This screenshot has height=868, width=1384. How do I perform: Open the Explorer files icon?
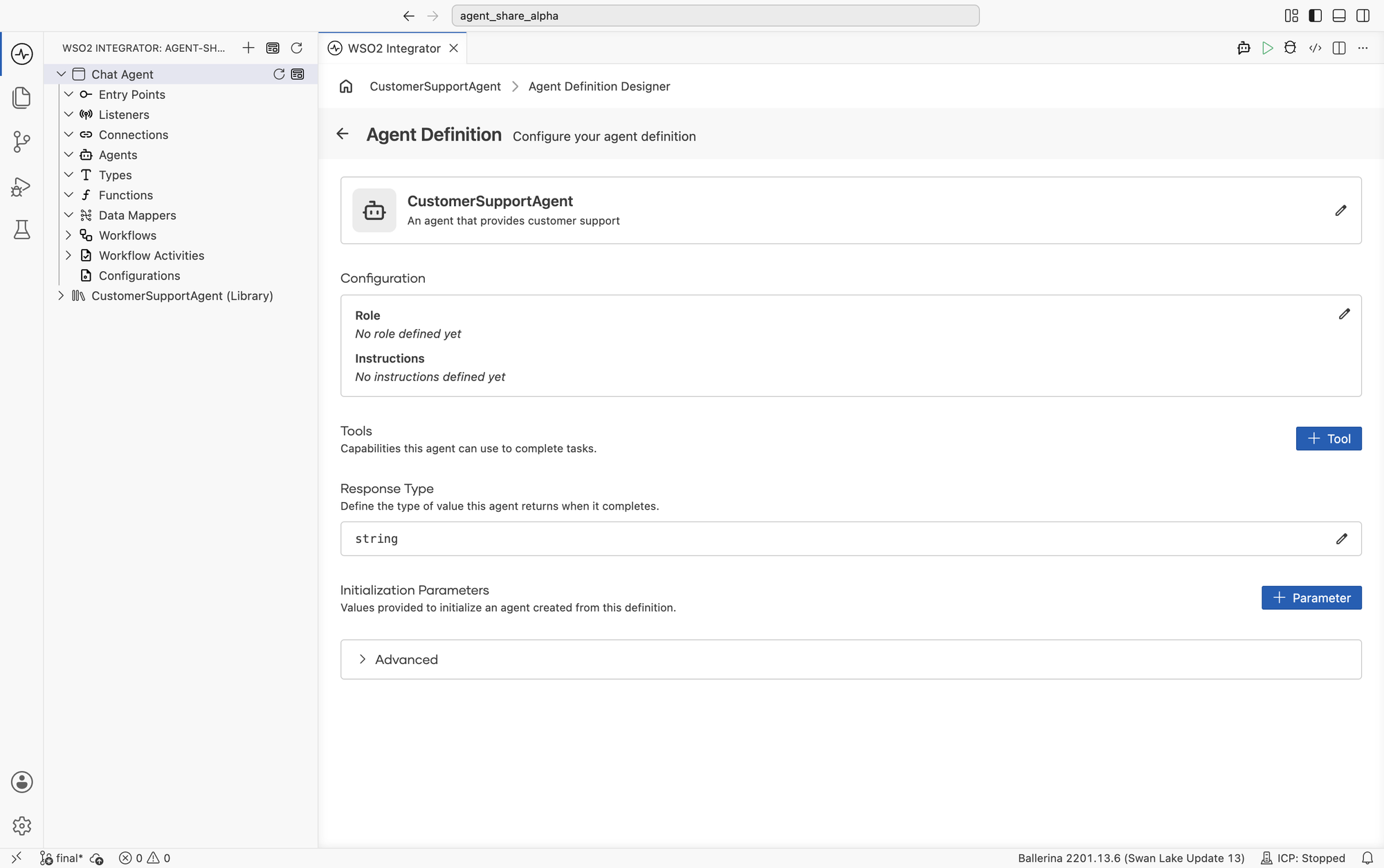[21, 98]
